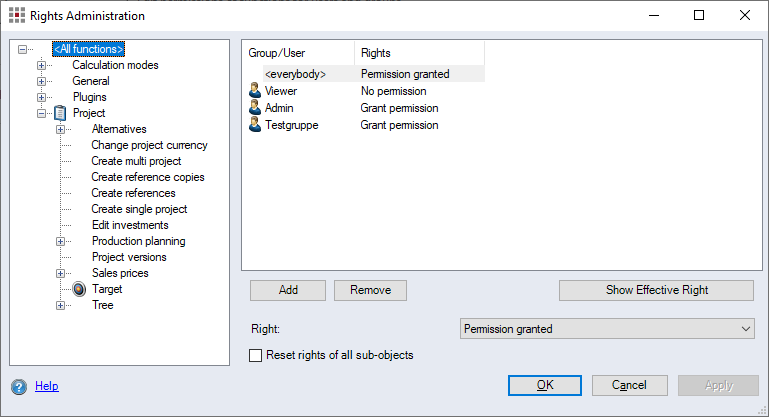Expand the Sales prices node
This screenshot has height=417, width=769.
point(61,273)
